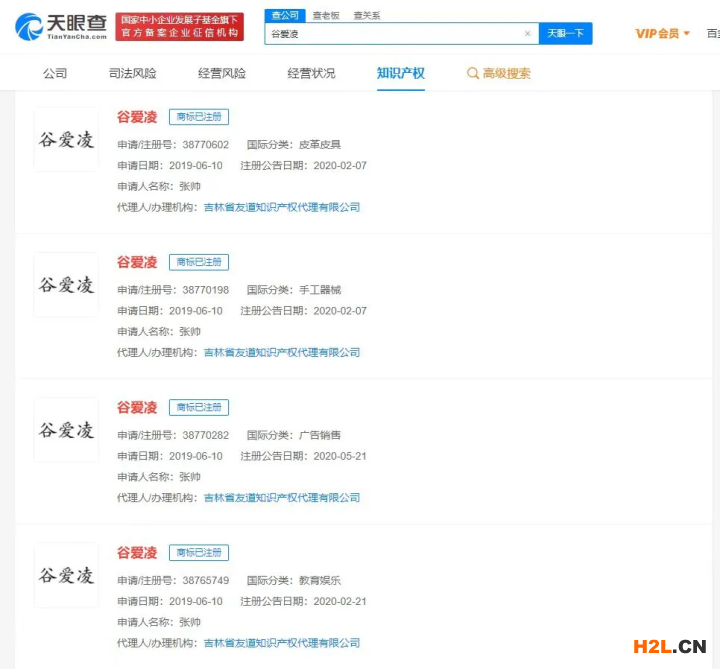Click the TianYanCha logo

60,27
